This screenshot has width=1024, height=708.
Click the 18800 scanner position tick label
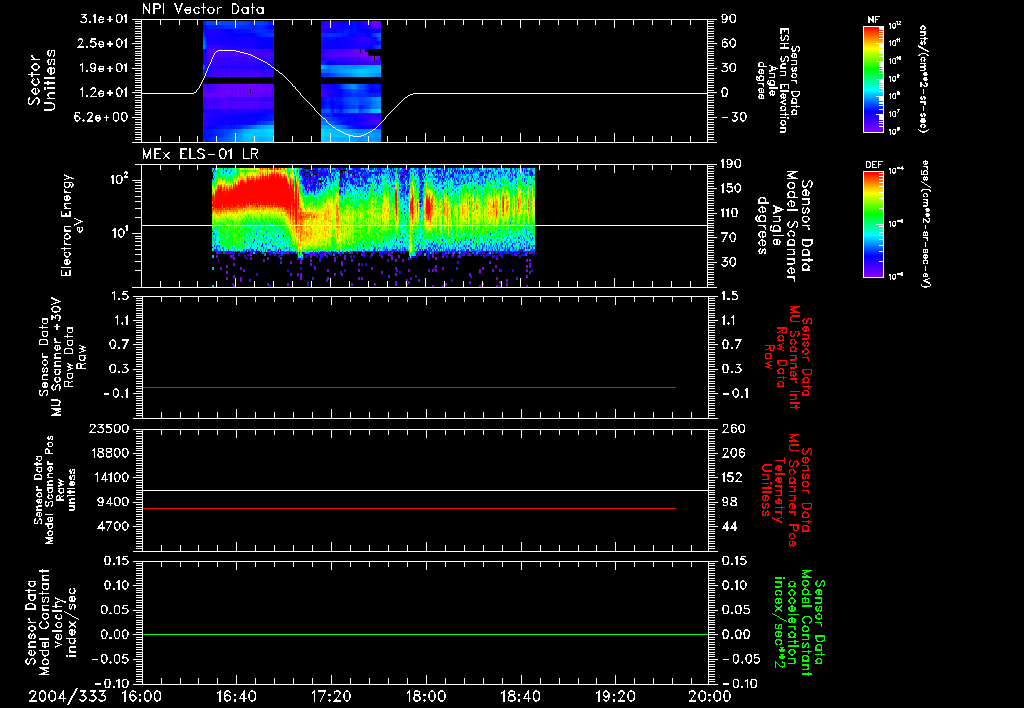[x=109, y=453]
